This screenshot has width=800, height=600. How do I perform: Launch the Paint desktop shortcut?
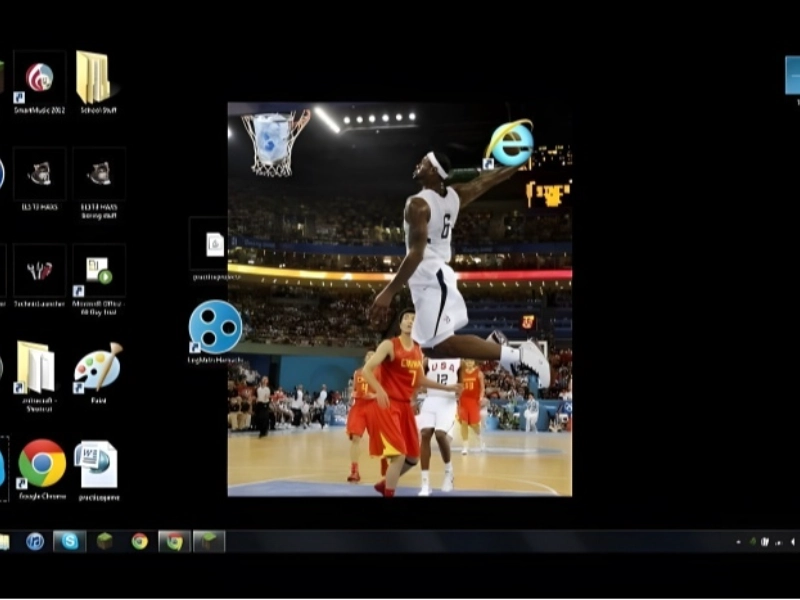[98, 368]
